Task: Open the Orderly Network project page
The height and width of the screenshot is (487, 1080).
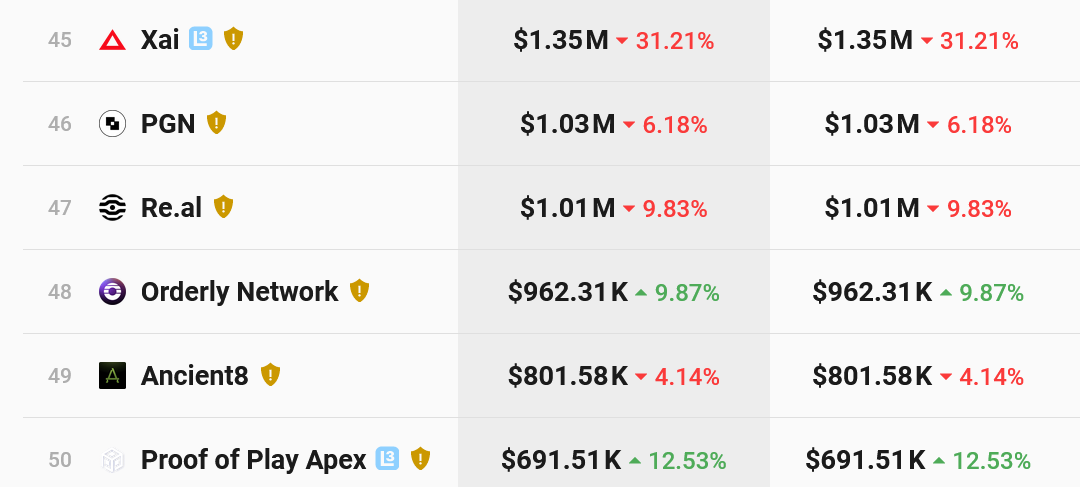Action: pos(240,292)
